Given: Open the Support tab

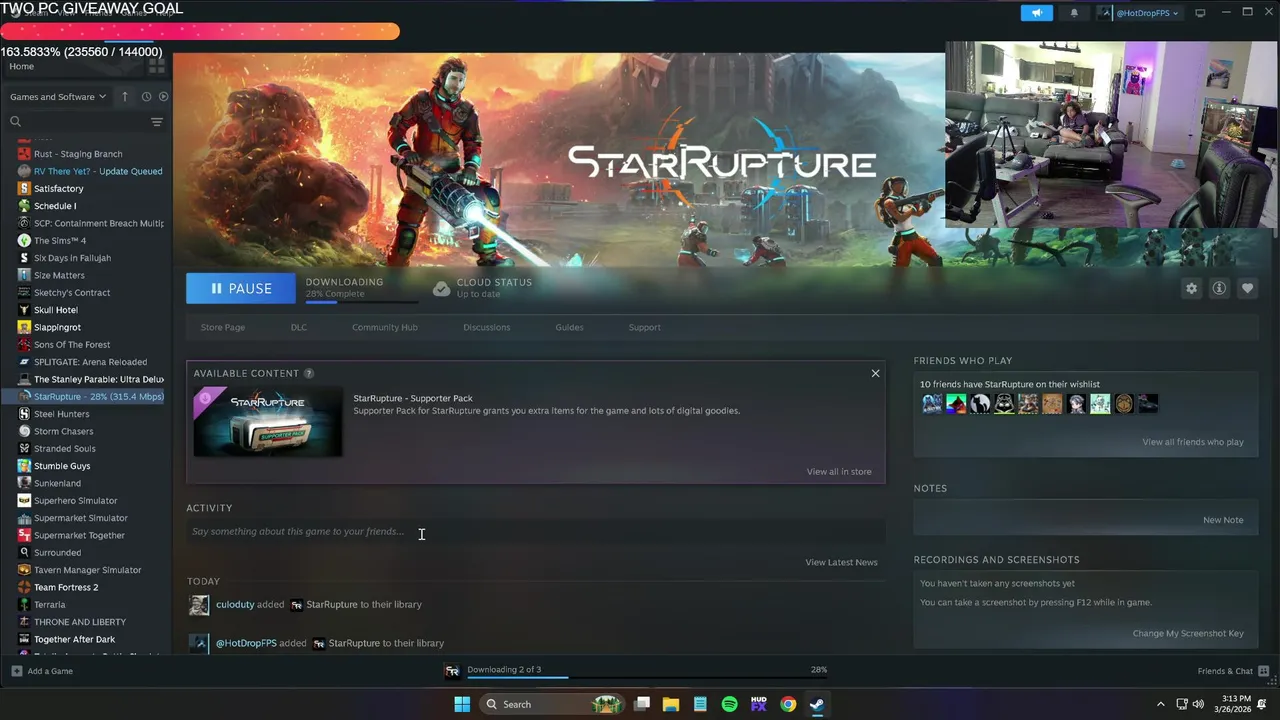Looking at the screenshot, I should click(644, 327).
